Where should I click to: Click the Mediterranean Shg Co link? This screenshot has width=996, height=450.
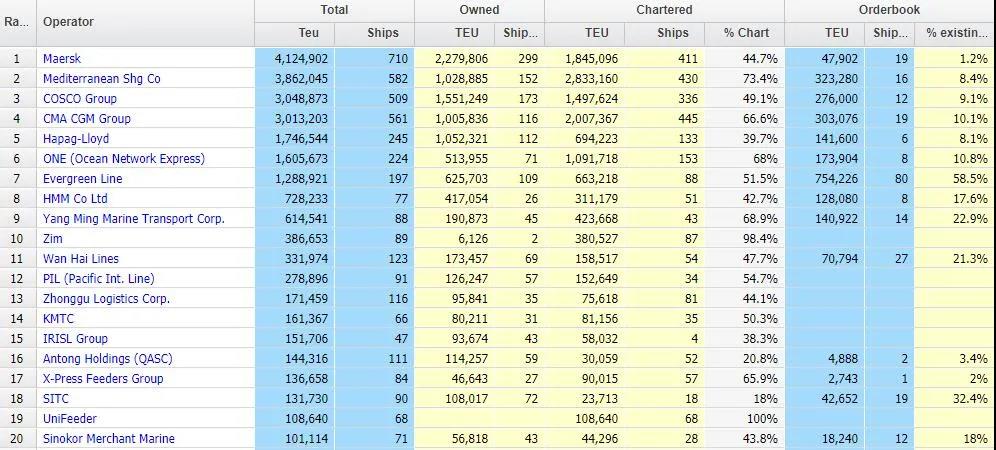pos(101,79)
